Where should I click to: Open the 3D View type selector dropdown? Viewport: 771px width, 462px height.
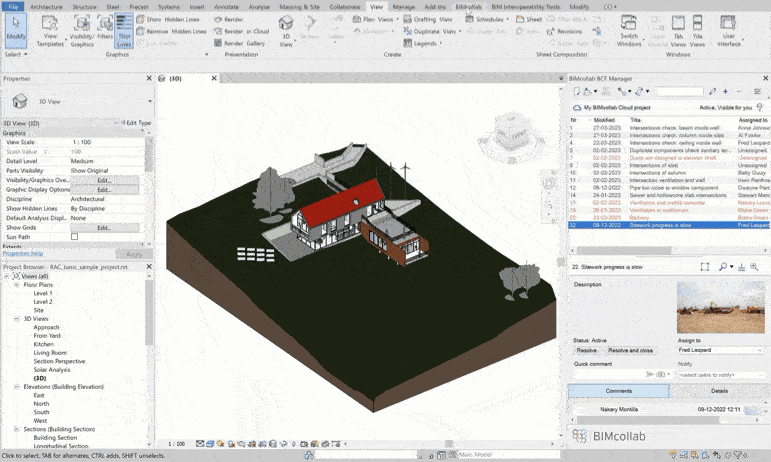[150, 101]
